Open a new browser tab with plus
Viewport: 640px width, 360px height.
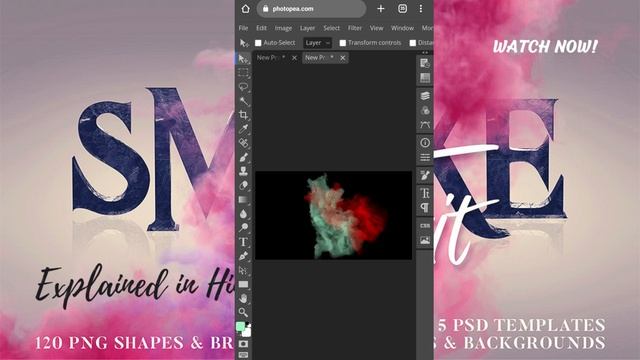(x=380, y=9)
